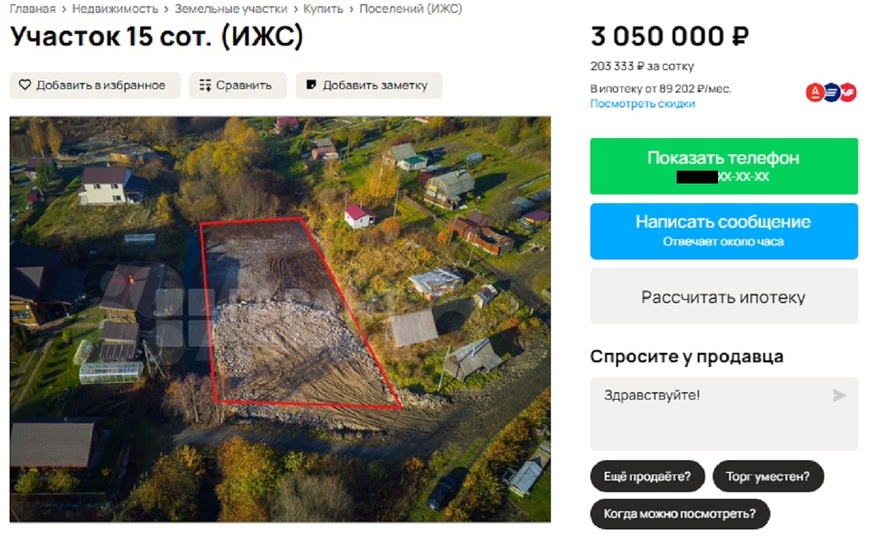Viewport: 884px width, 539px height.
Task: Click the note icon in Добавить заметку
Action: (x=311, y=85)
